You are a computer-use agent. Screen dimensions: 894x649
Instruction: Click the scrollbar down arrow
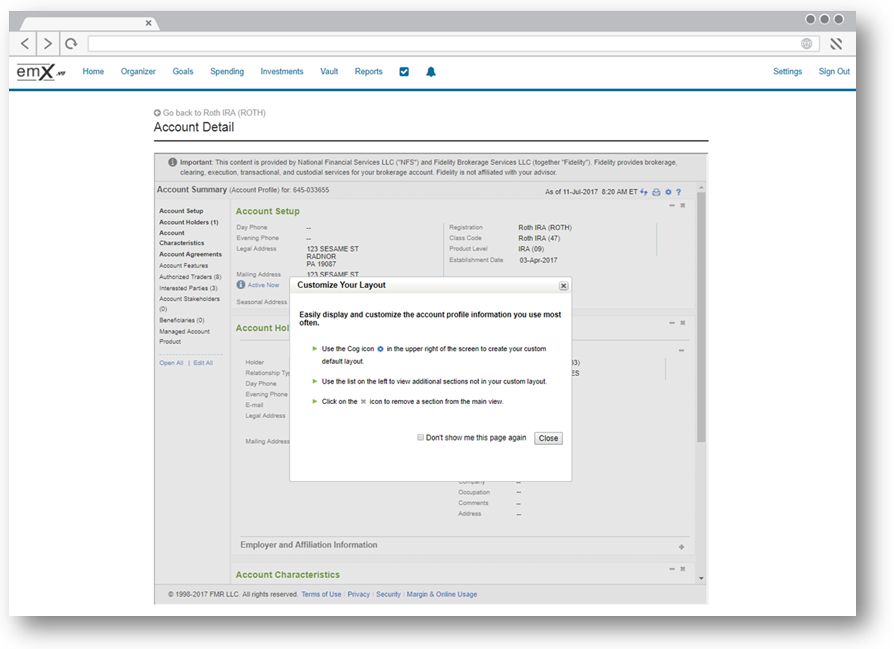pyautogui.click(x=701, y=578)
